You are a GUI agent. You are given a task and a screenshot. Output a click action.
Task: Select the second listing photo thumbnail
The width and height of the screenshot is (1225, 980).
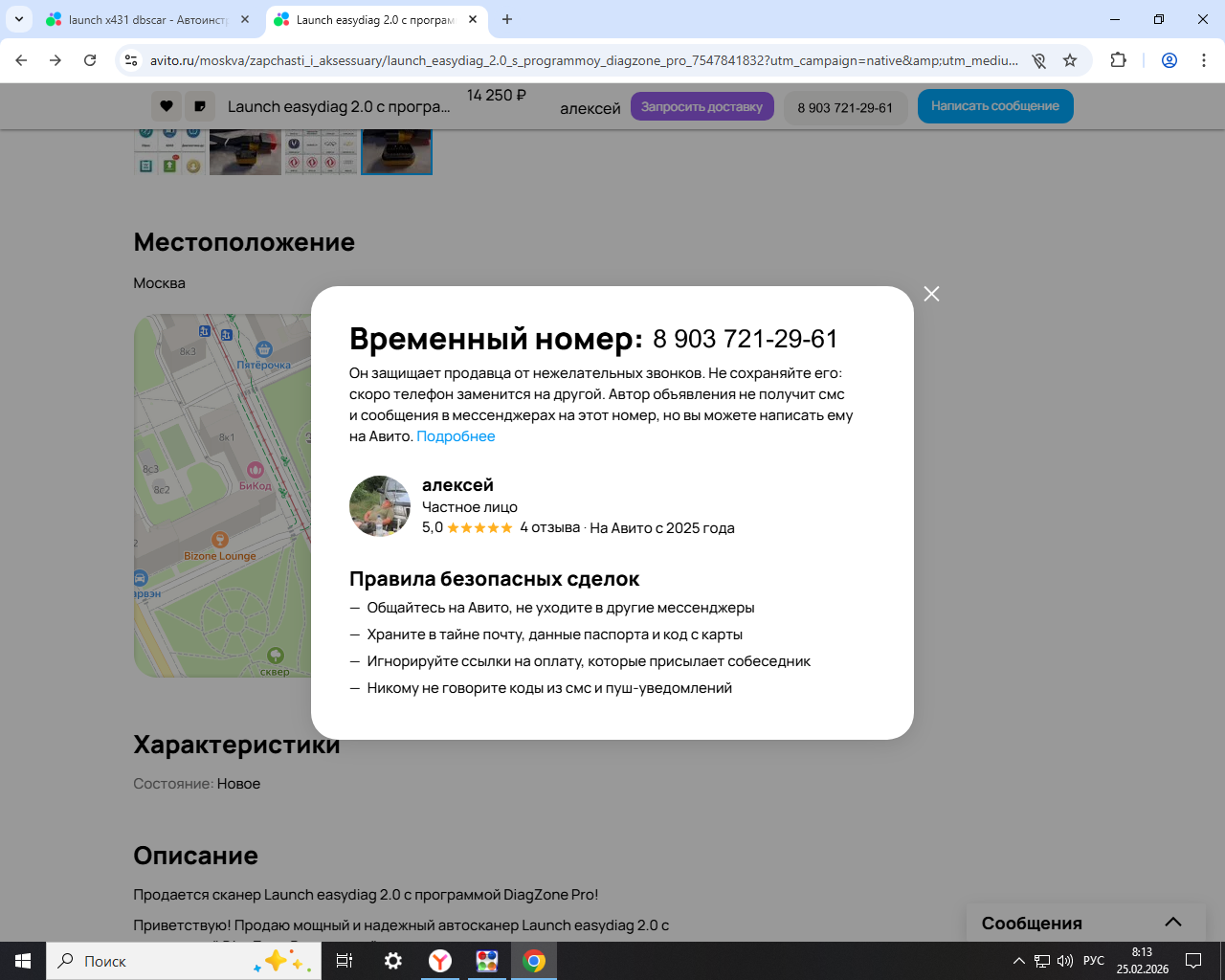(245, 152)
